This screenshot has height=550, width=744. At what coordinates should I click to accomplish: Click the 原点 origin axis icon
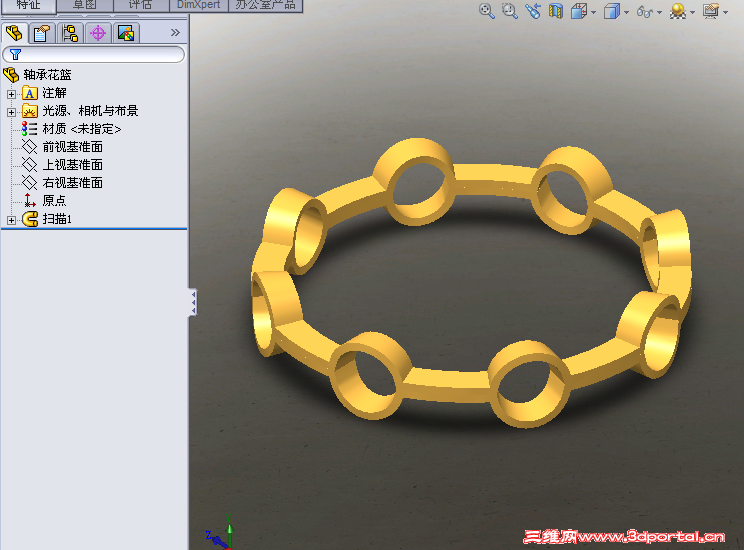coord(29,200)
